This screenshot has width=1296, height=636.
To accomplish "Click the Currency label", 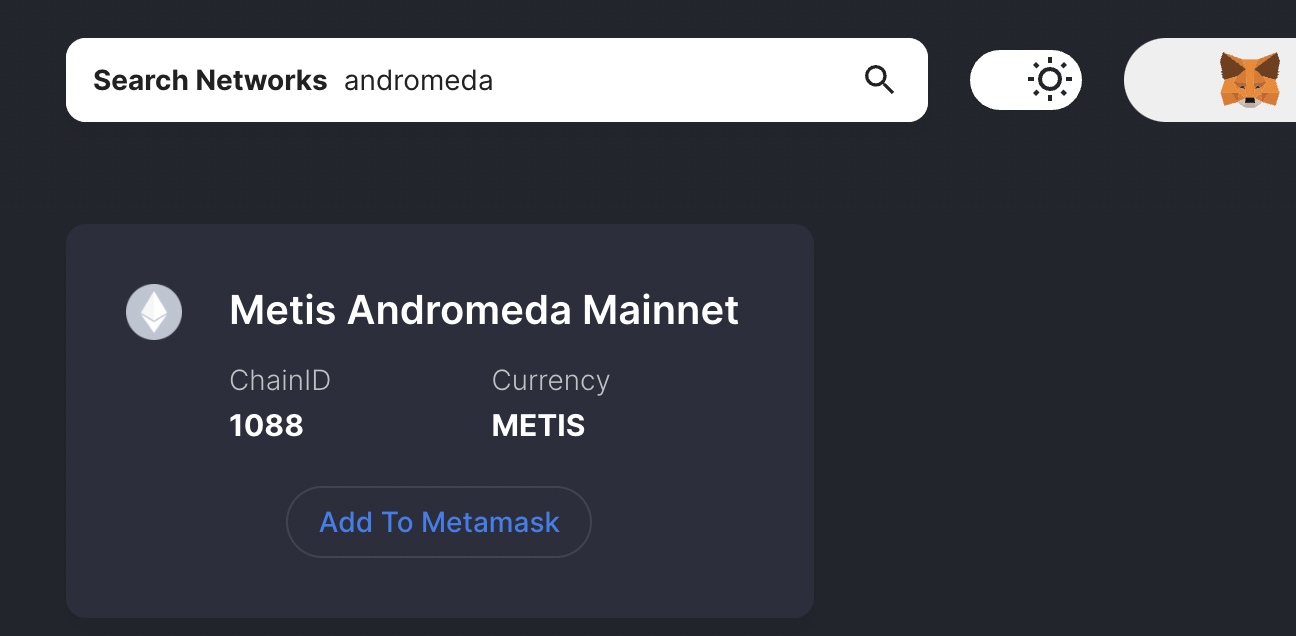I will coord(551,381).
